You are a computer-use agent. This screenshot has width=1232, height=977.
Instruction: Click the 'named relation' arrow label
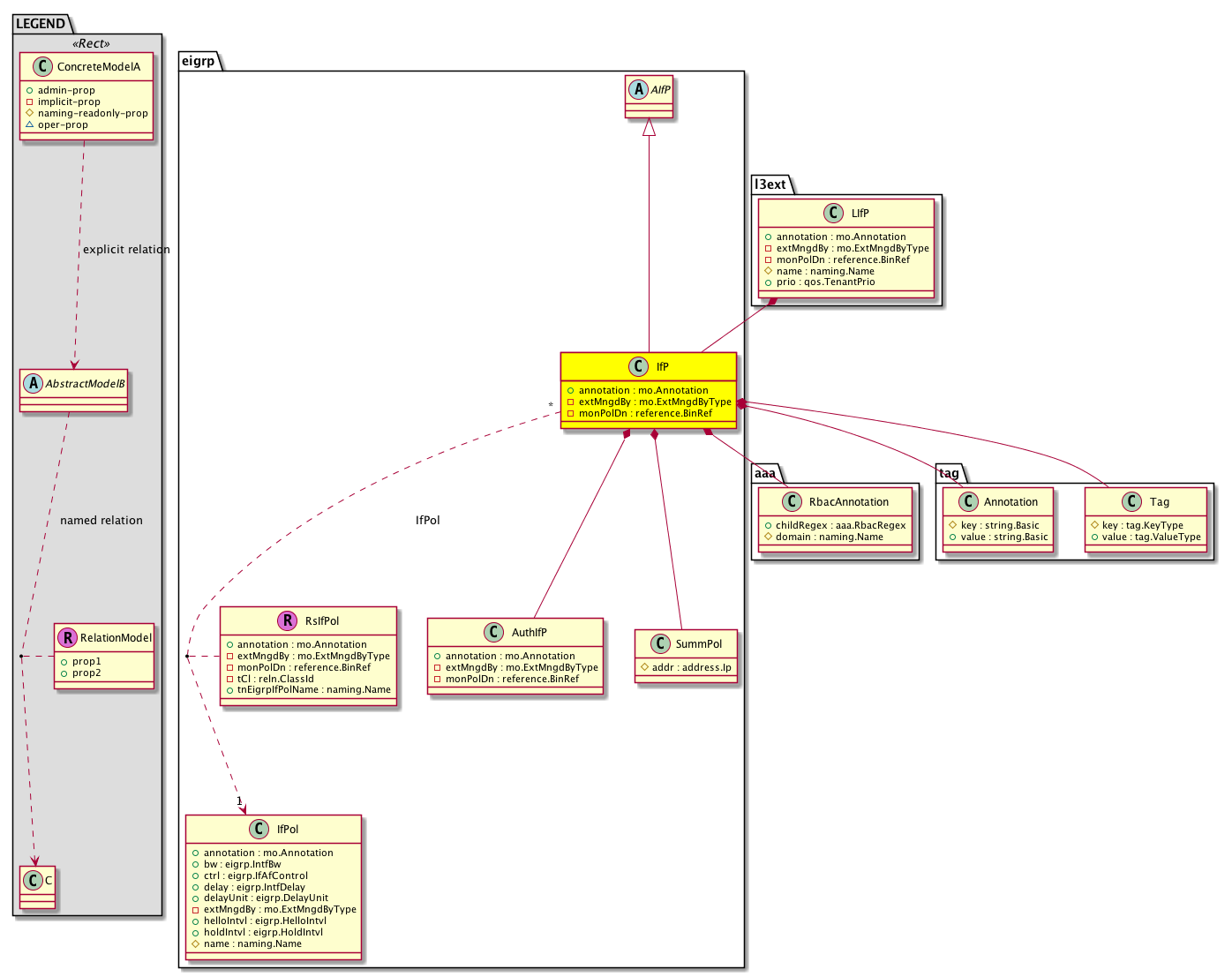click(101, 521)
